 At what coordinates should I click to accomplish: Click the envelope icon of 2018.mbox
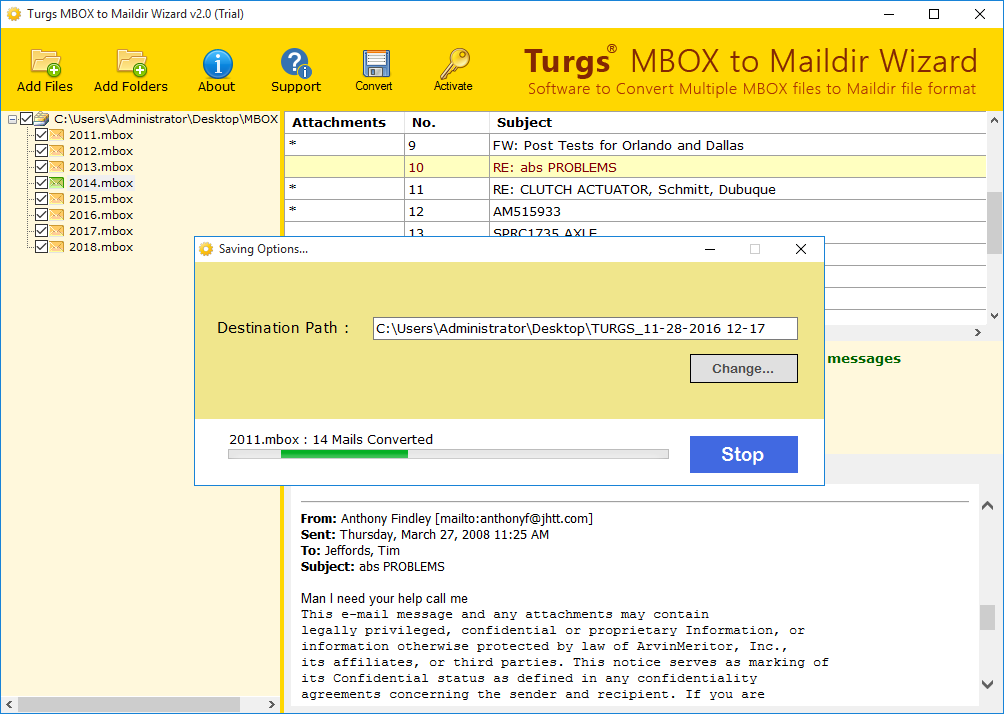57,247
